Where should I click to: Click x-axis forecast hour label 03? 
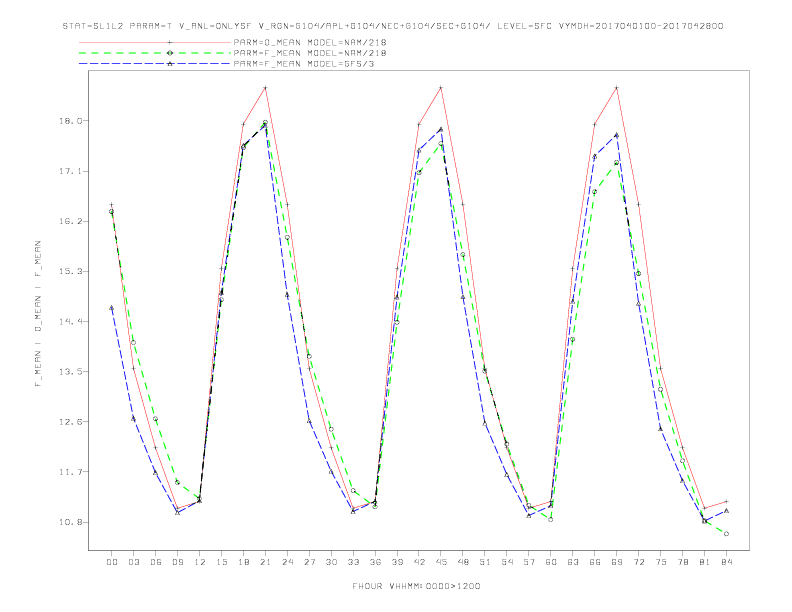pos(133,562)
